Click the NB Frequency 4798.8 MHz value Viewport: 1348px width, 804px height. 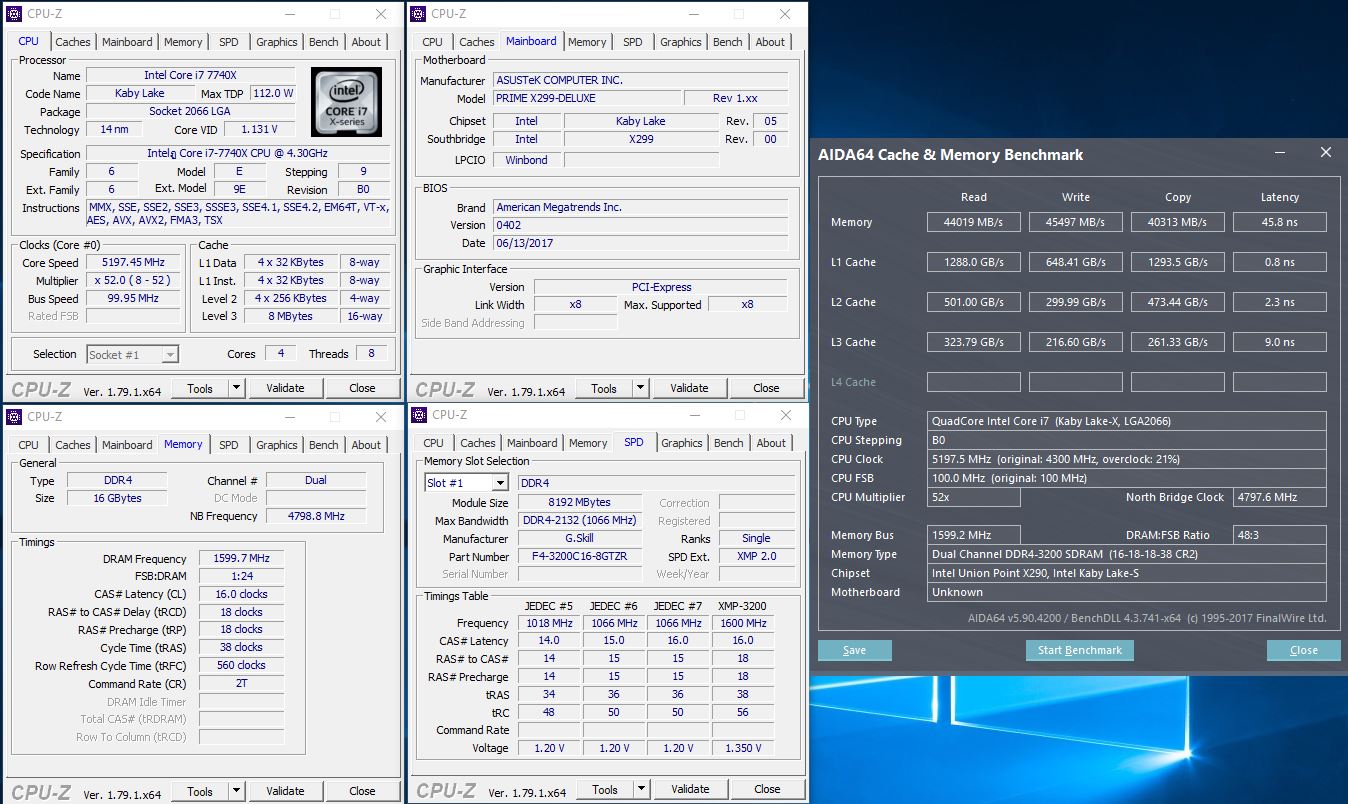[x=316, y=516]
